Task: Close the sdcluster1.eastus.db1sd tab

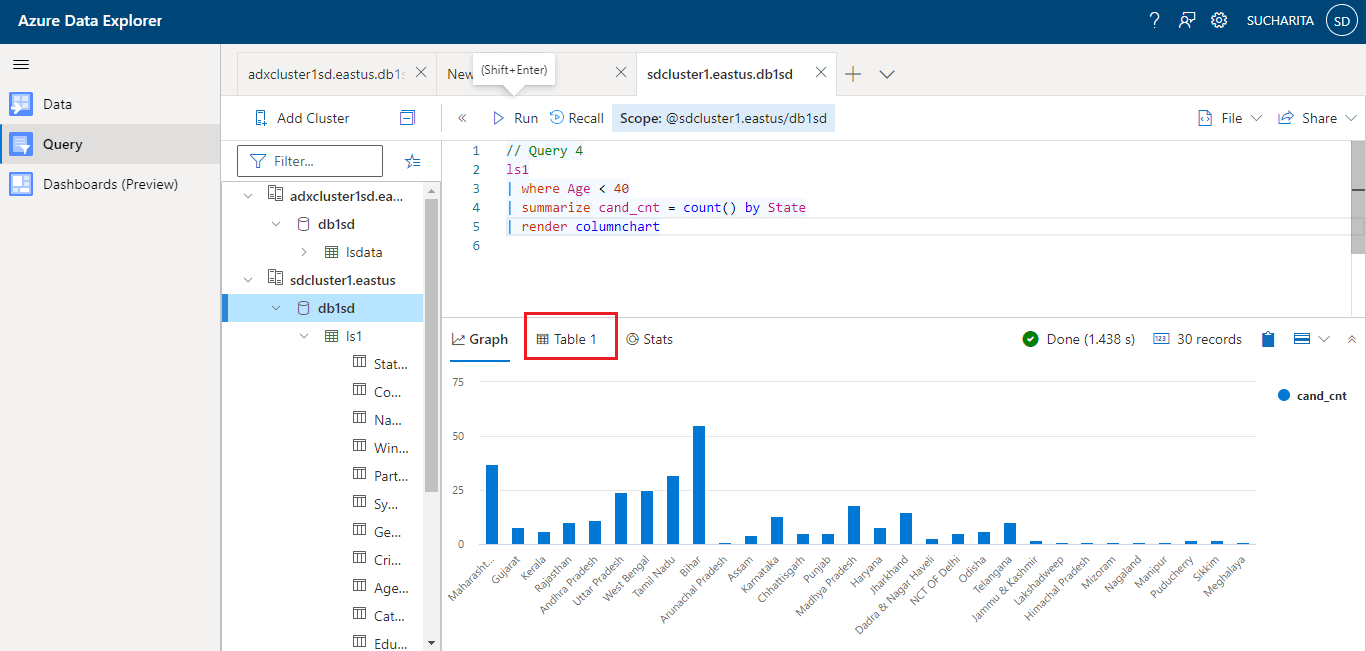Action: [821, 73]
